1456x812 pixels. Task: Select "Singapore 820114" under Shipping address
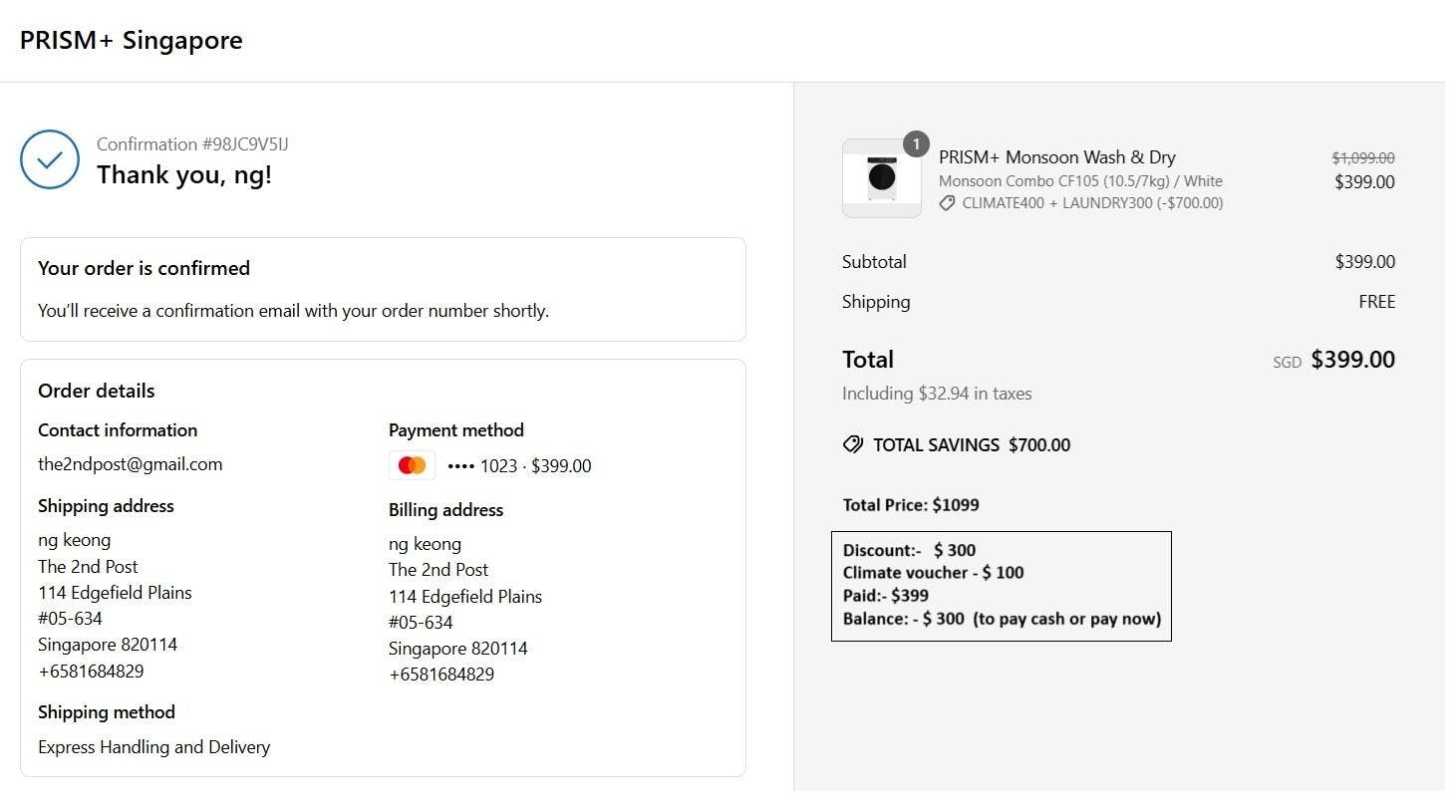click(x=108, y=645)
